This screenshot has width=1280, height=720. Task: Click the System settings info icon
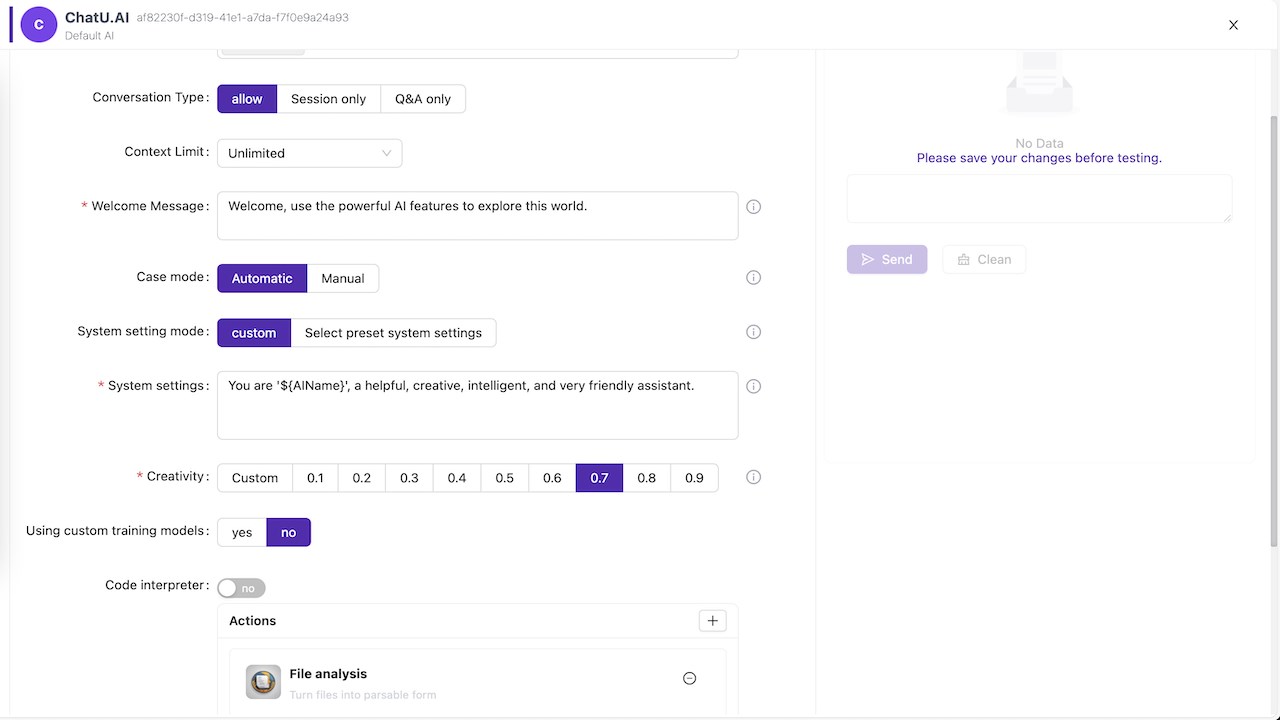tap(754, 386)
